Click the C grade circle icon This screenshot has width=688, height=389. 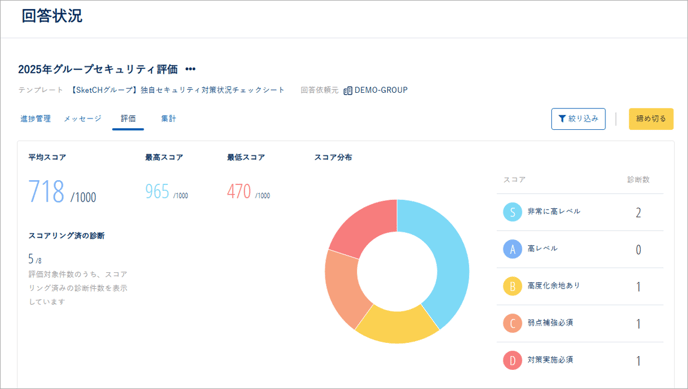pos(512,323)
